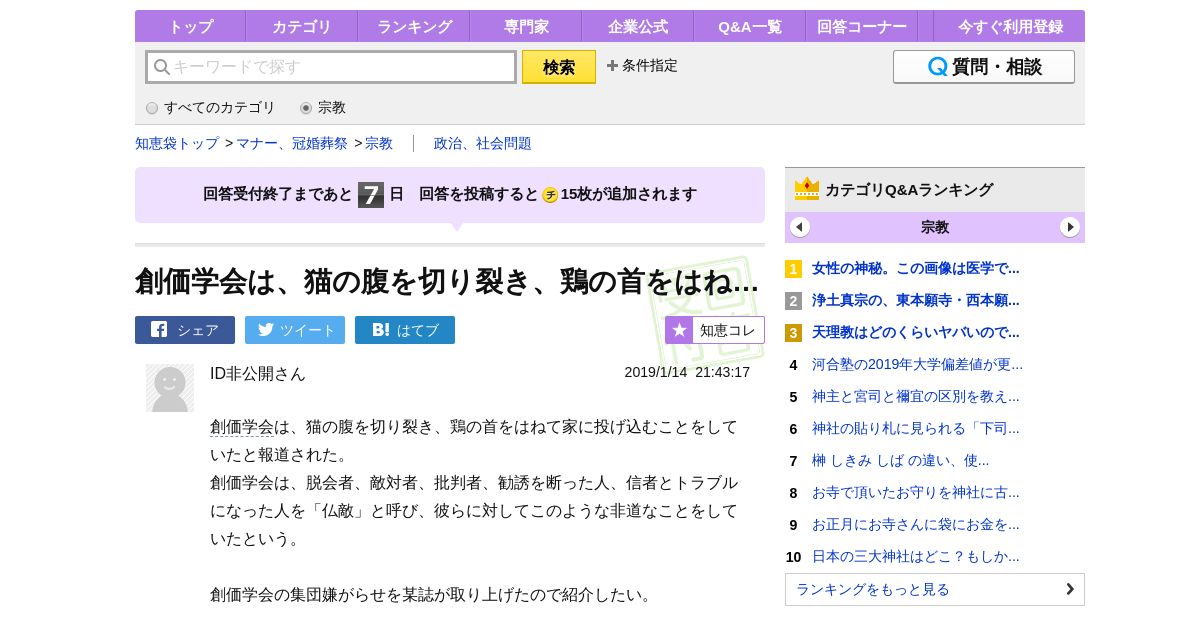Click the underlined 創価学会 keyword link
Image resolution: width=1200 pixels, height=630 pixels.
click(x=242, y=427)
